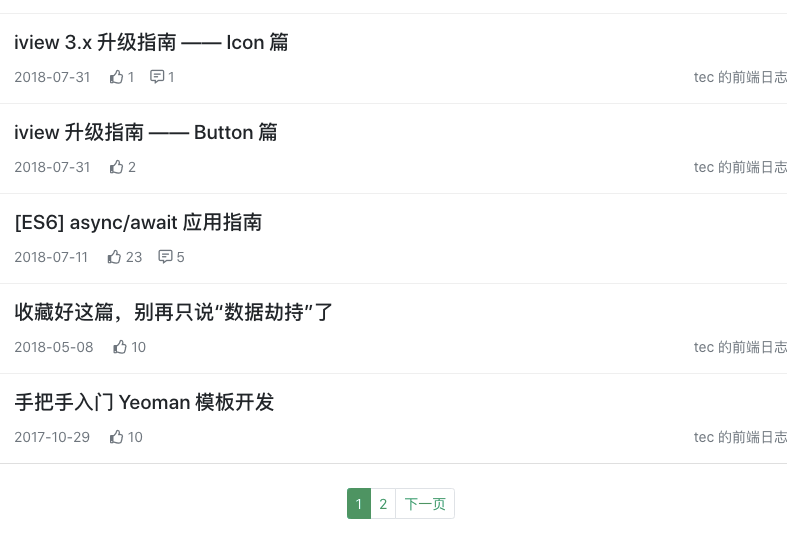Open the comments icon for the iview 3.x Icon post

157,77
